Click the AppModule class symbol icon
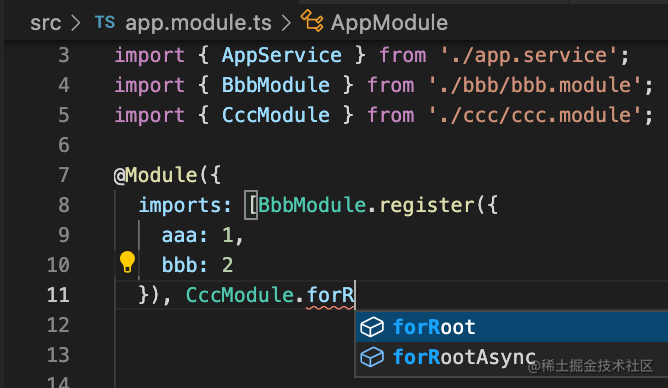Image resolution: width=668 pixels, height=388 pixels. [312, 21]
